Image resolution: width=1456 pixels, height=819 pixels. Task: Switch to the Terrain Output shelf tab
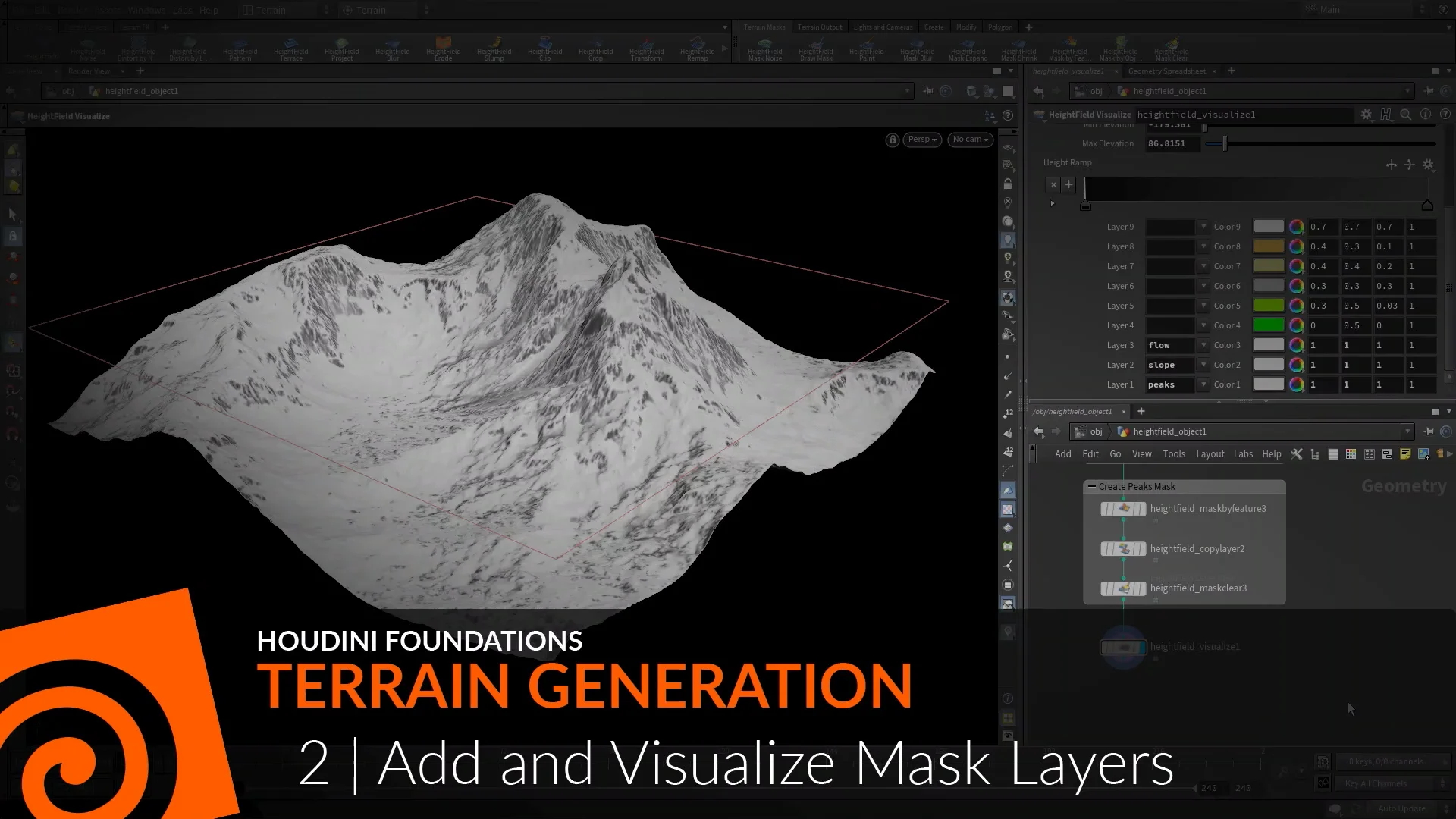point(820,27)
